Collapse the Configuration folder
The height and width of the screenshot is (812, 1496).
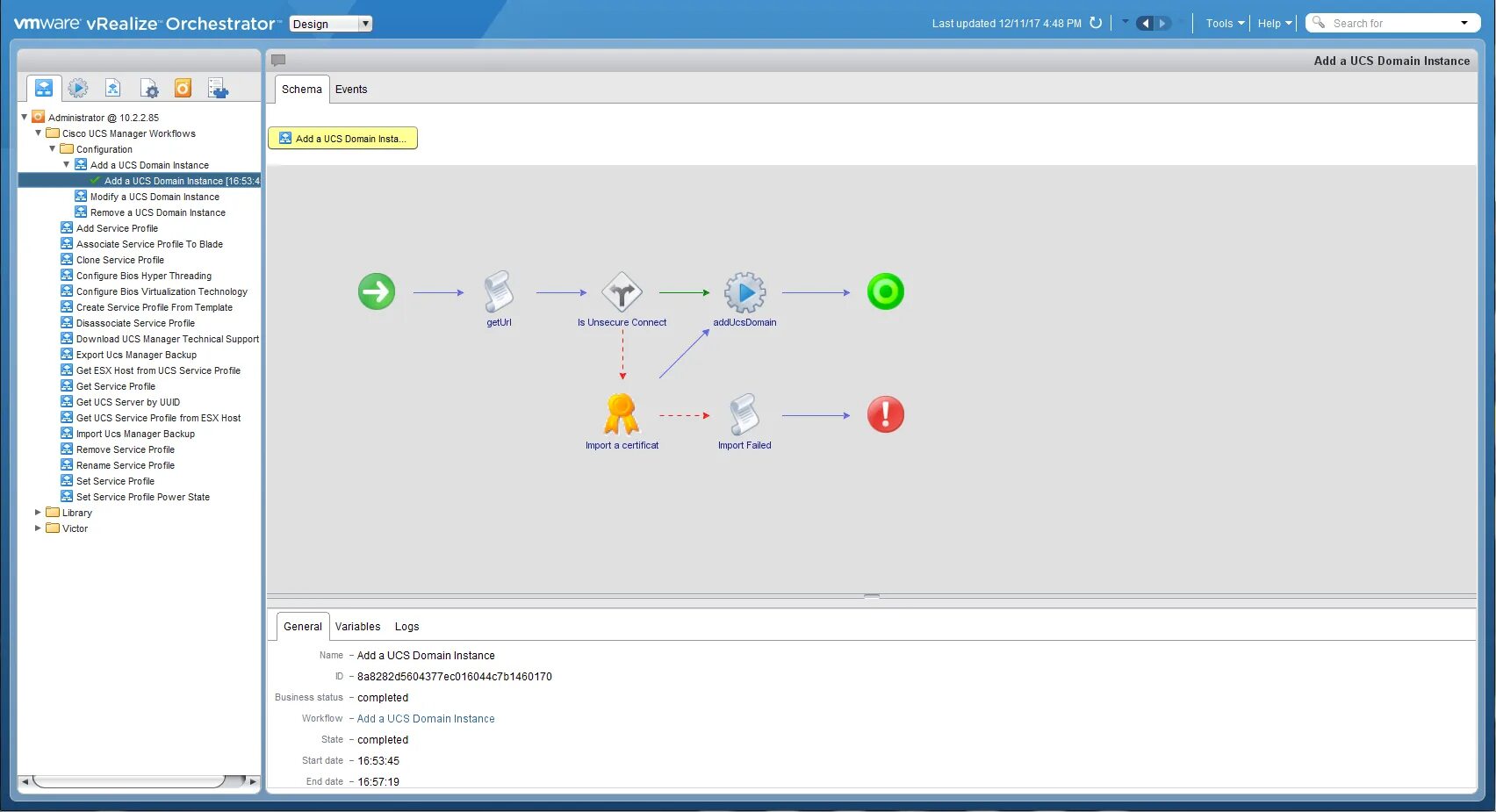53,149
